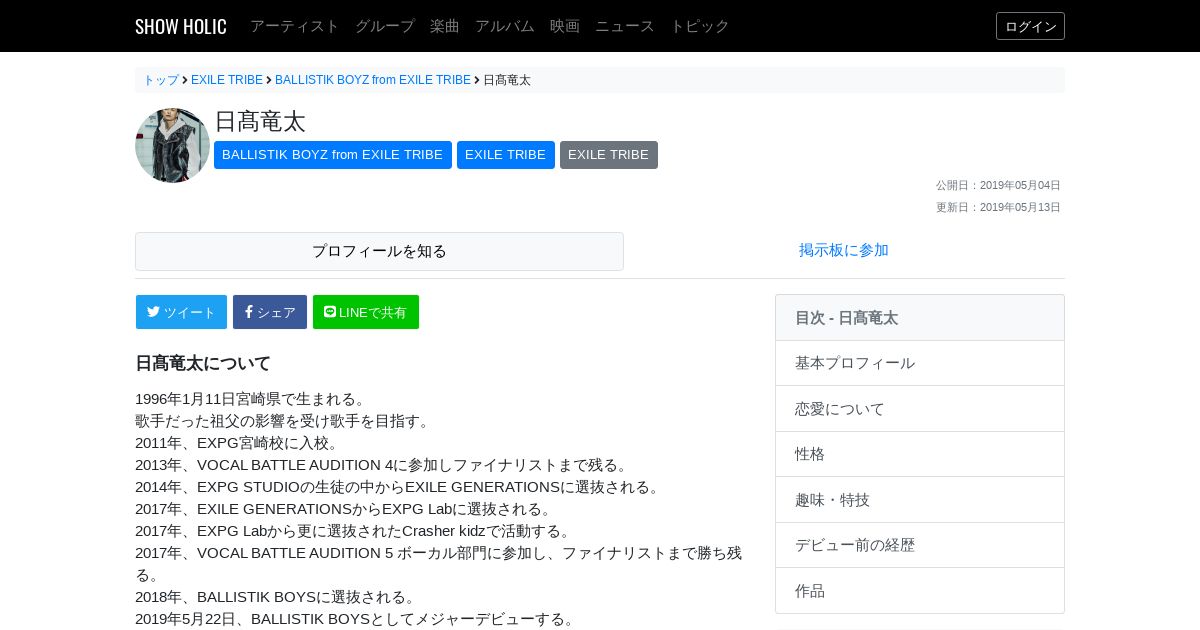Open the SHOW HOLIC home logo
The height and width of the screenshot is (630, 1200).
tap(181, 26)
